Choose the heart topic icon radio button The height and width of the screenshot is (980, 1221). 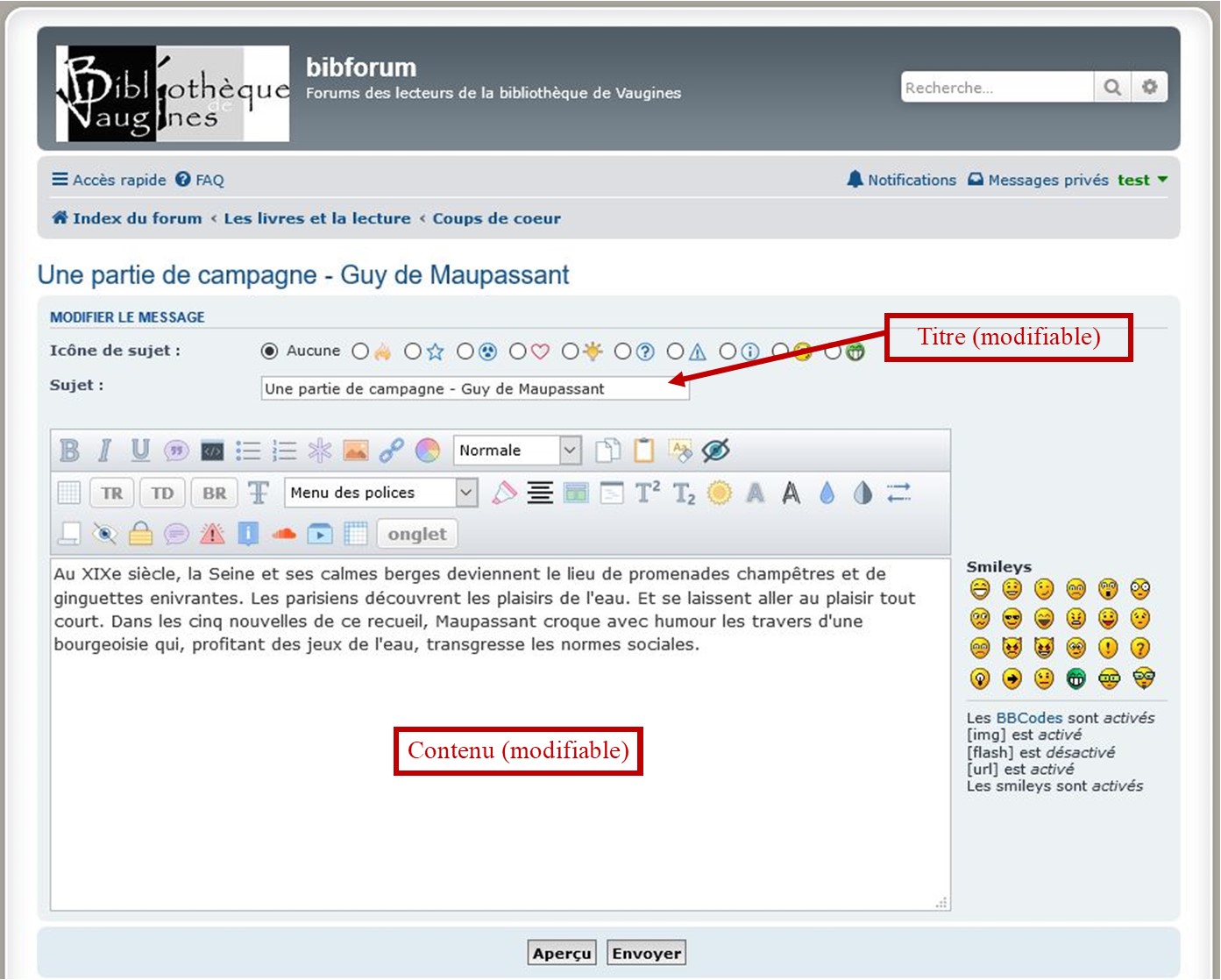[x=518, y=352]
